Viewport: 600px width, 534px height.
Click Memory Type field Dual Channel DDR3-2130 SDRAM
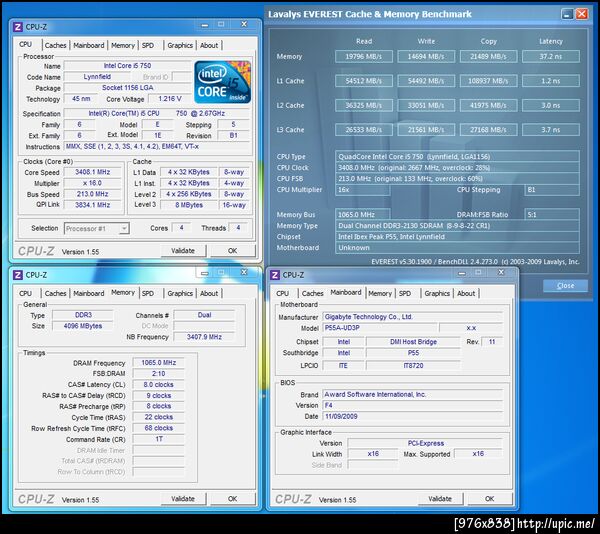tap(457, 226)
